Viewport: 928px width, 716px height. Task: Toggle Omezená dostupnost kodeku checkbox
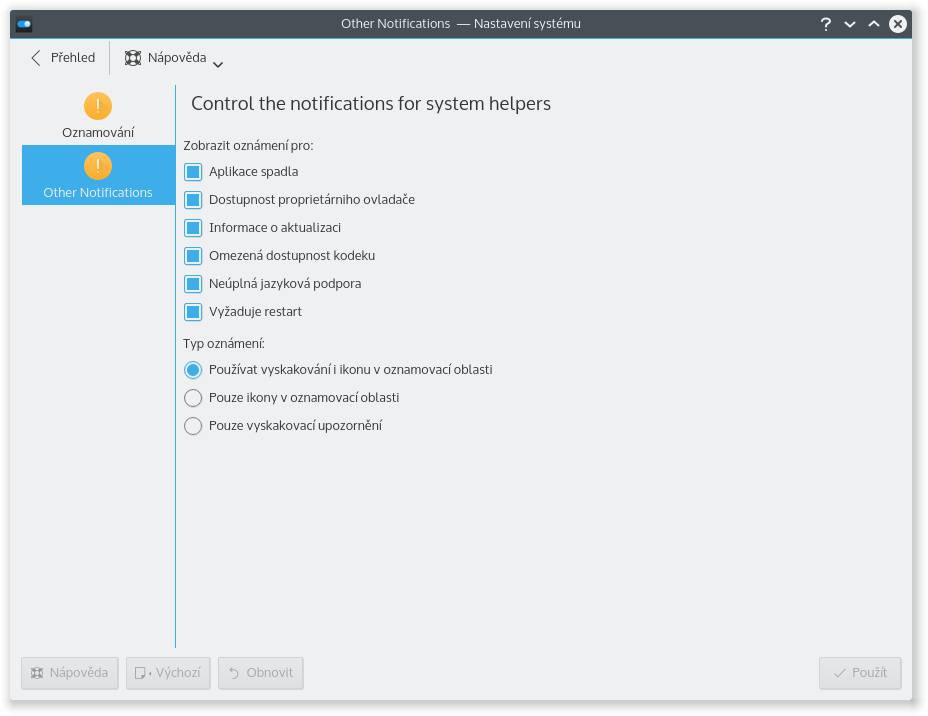click(x=193, y=256)
